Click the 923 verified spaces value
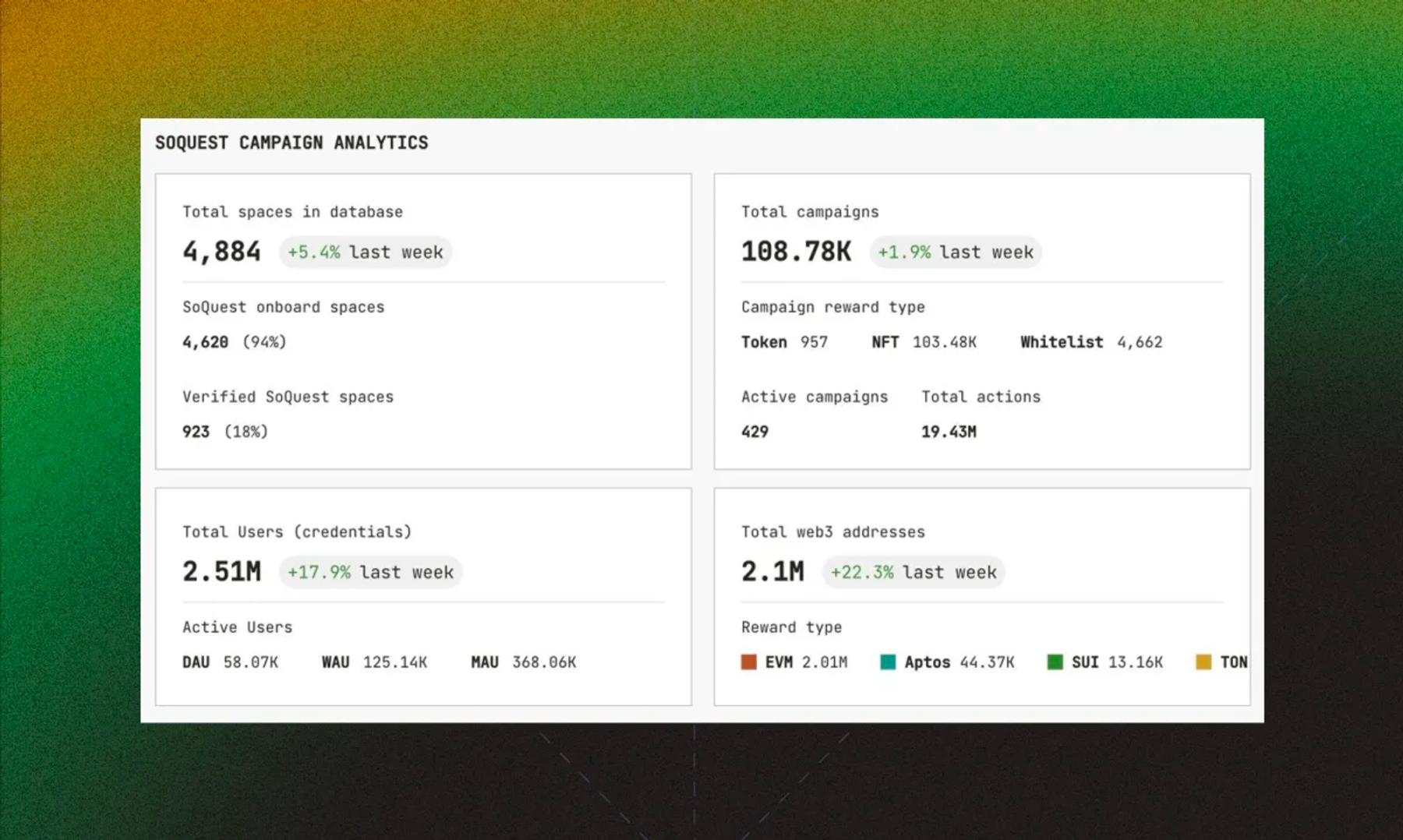 pos(196,432)
